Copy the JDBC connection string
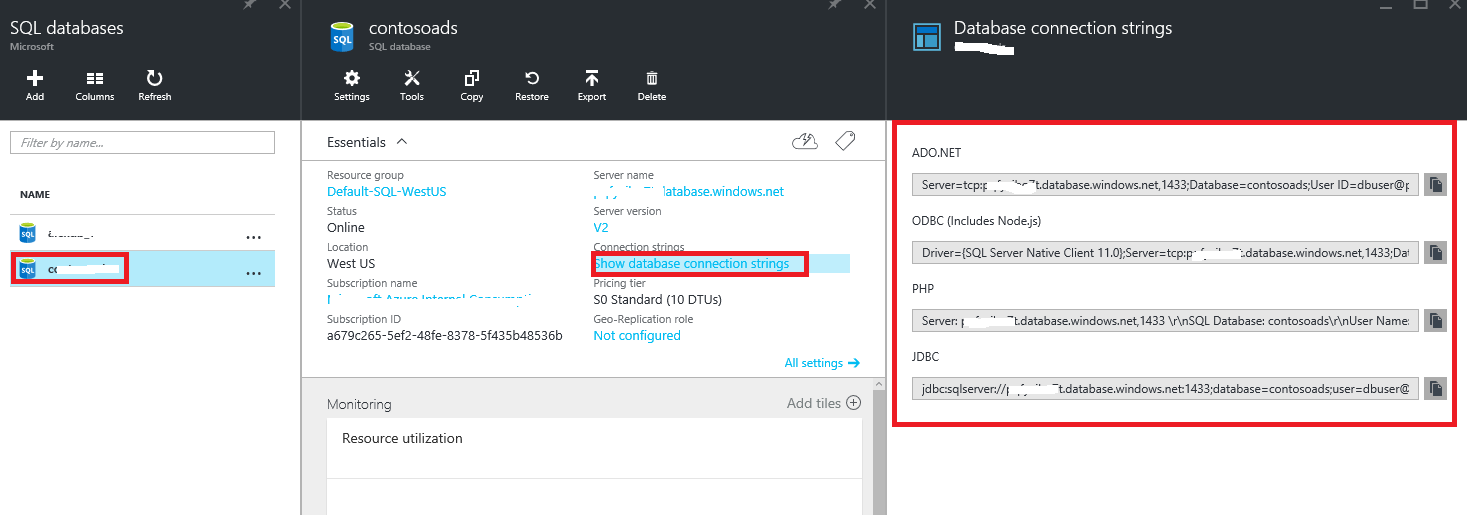Image resolution: width=1467 pixels, height=515 pixels. 1435,389
